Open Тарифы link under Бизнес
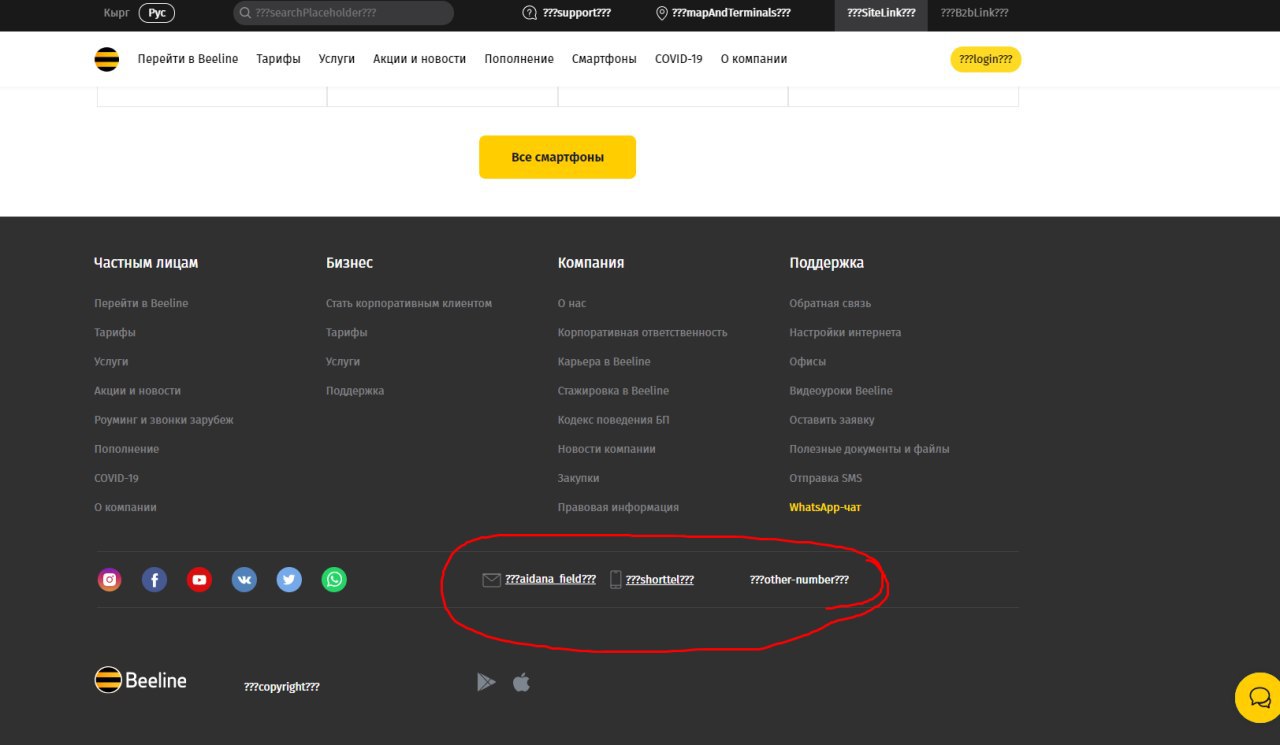Viewport: 1280px width, 745px height. click(347, 332)
